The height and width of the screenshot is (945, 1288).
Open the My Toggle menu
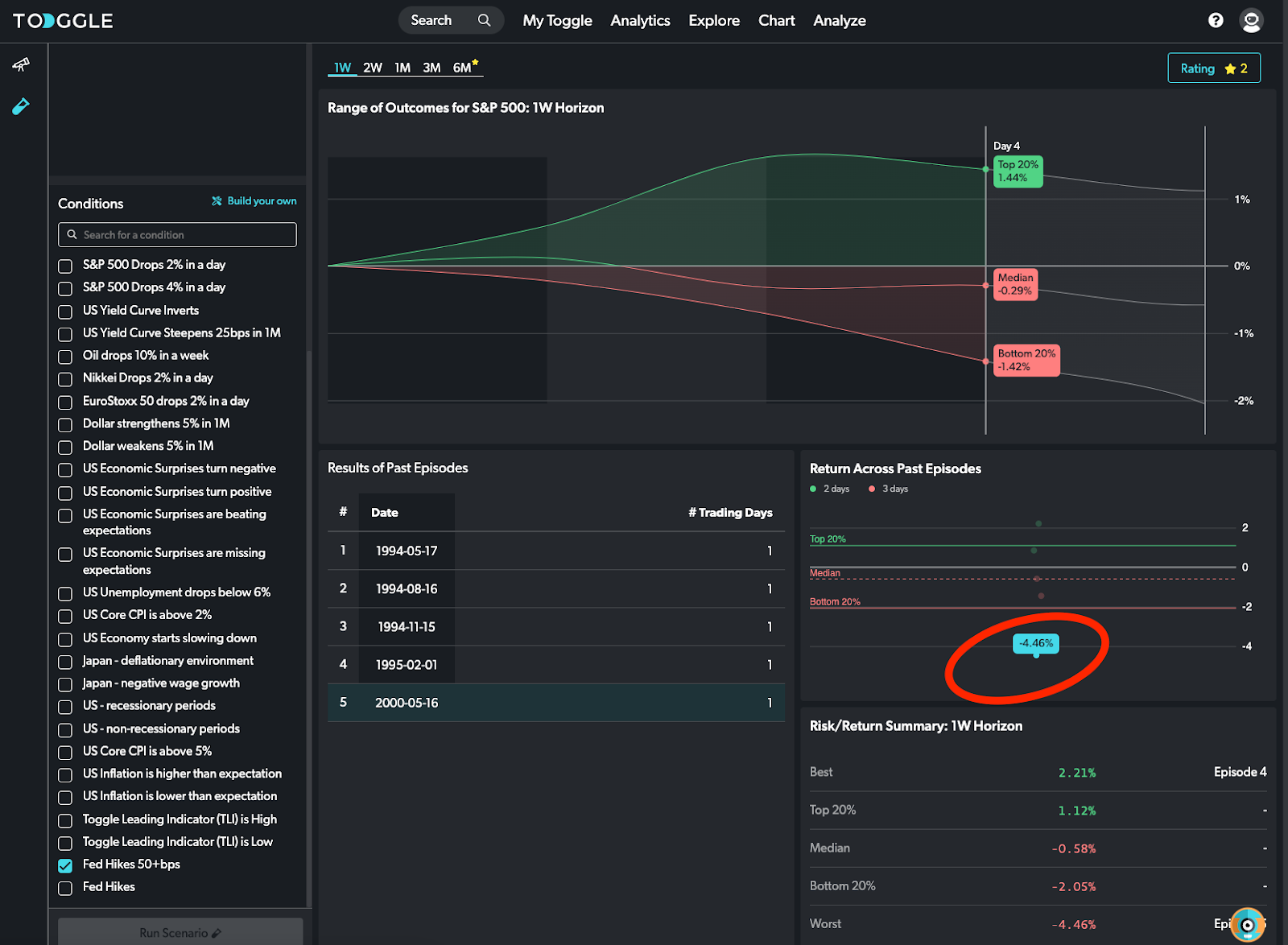(557, 21)
